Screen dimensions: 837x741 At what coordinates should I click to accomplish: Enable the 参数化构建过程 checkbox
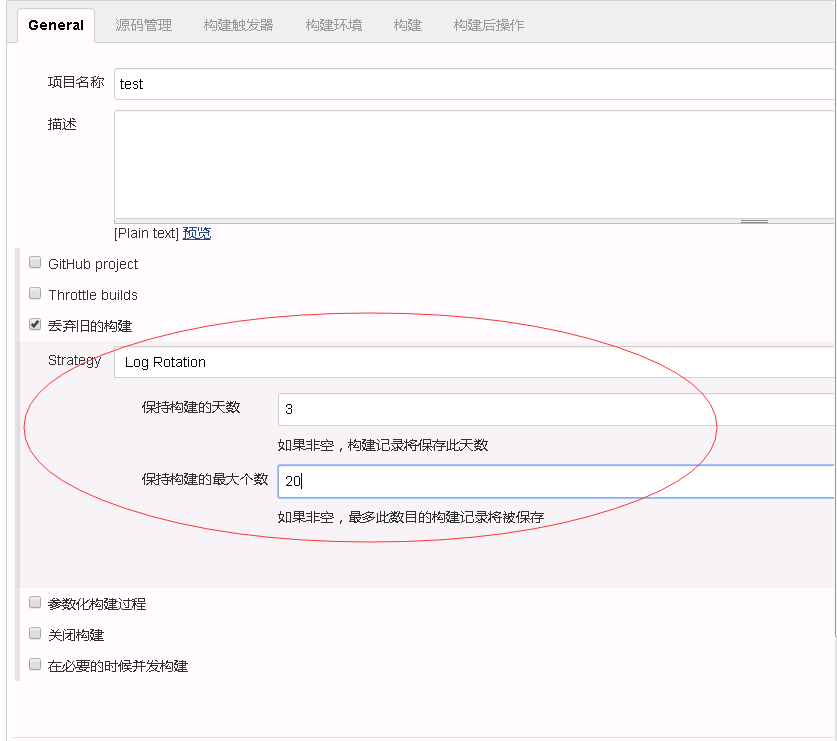[x=35, y=603]
